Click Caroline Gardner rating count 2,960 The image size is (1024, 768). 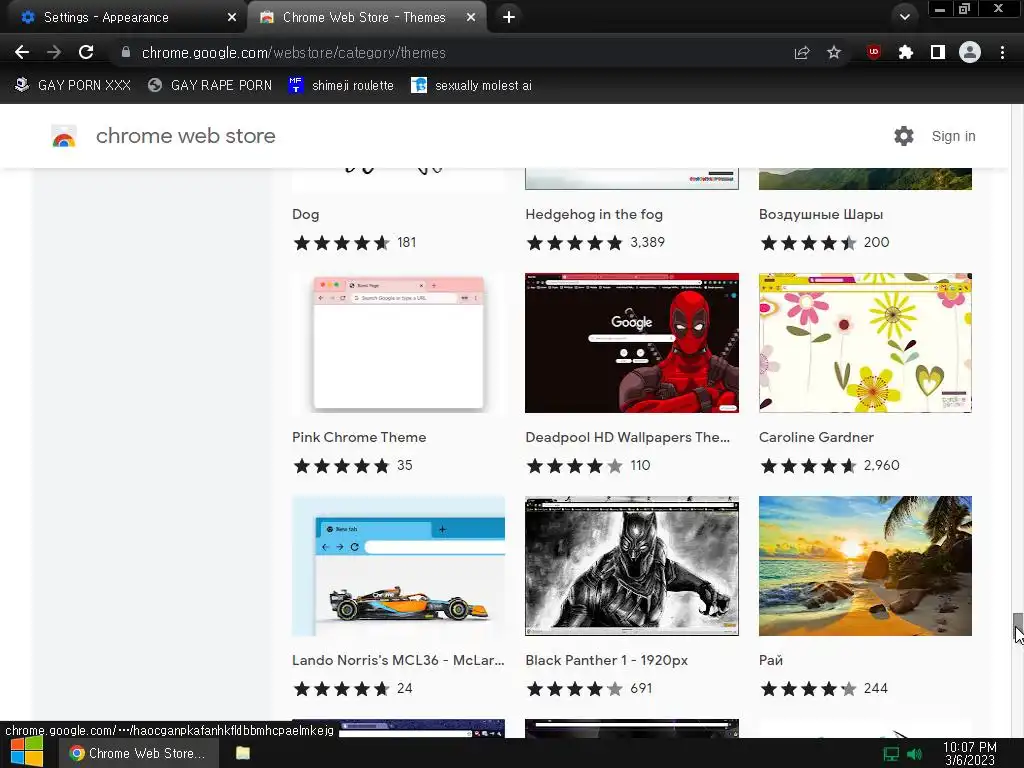pyautogui.click(x=881, y=465)
